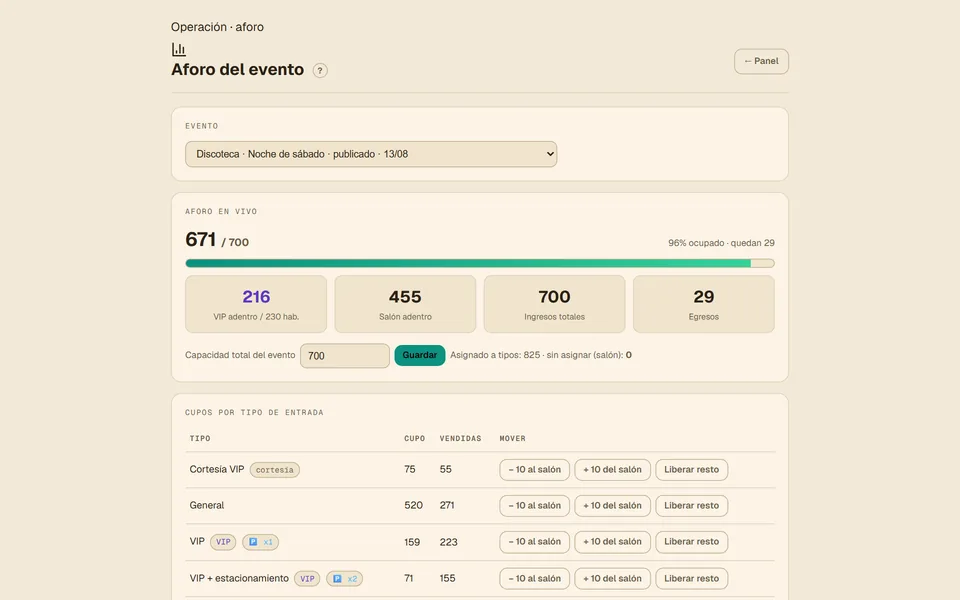Click cupo value 520 in General row

413,506
